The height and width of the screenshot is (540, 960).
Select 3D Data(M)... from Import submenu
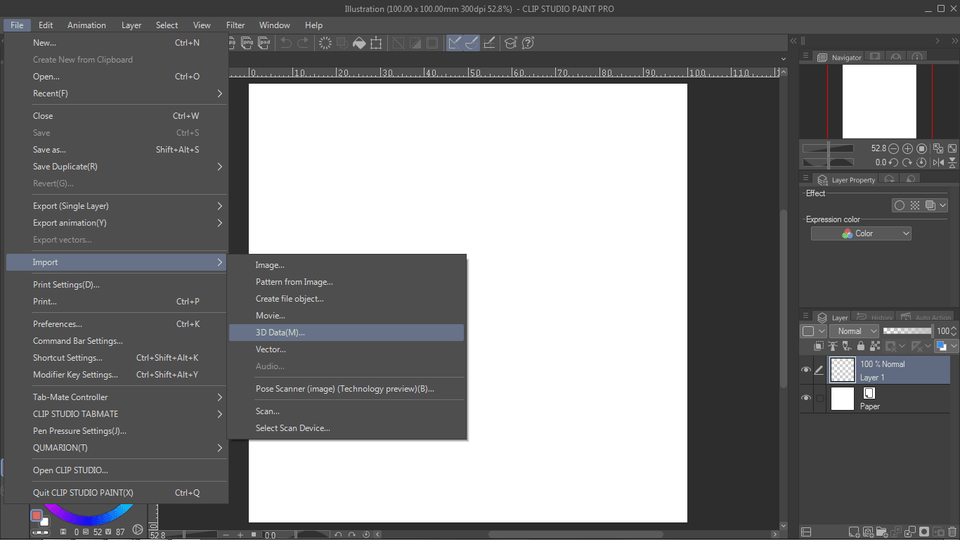click(x=346, y=332)
